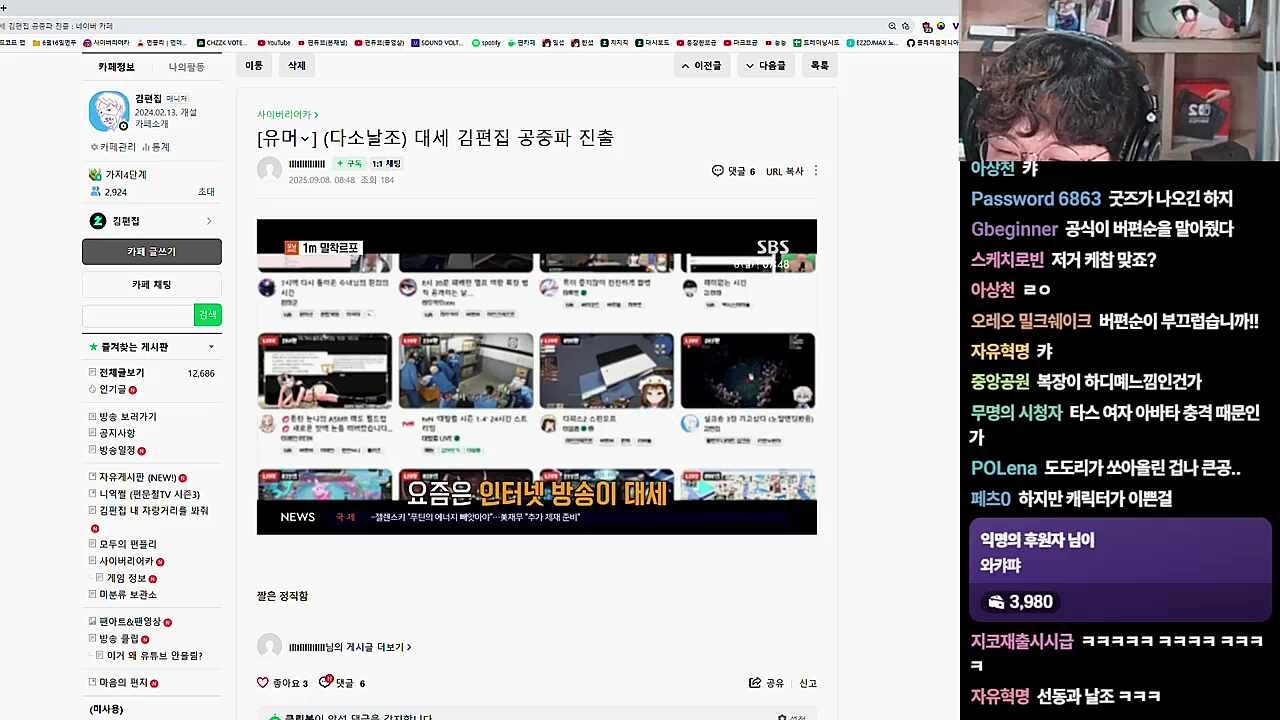Open 사이버리어카 breadcrumb link above title
The width and height of the screenshot is (1280, 720).
(288, 115)
